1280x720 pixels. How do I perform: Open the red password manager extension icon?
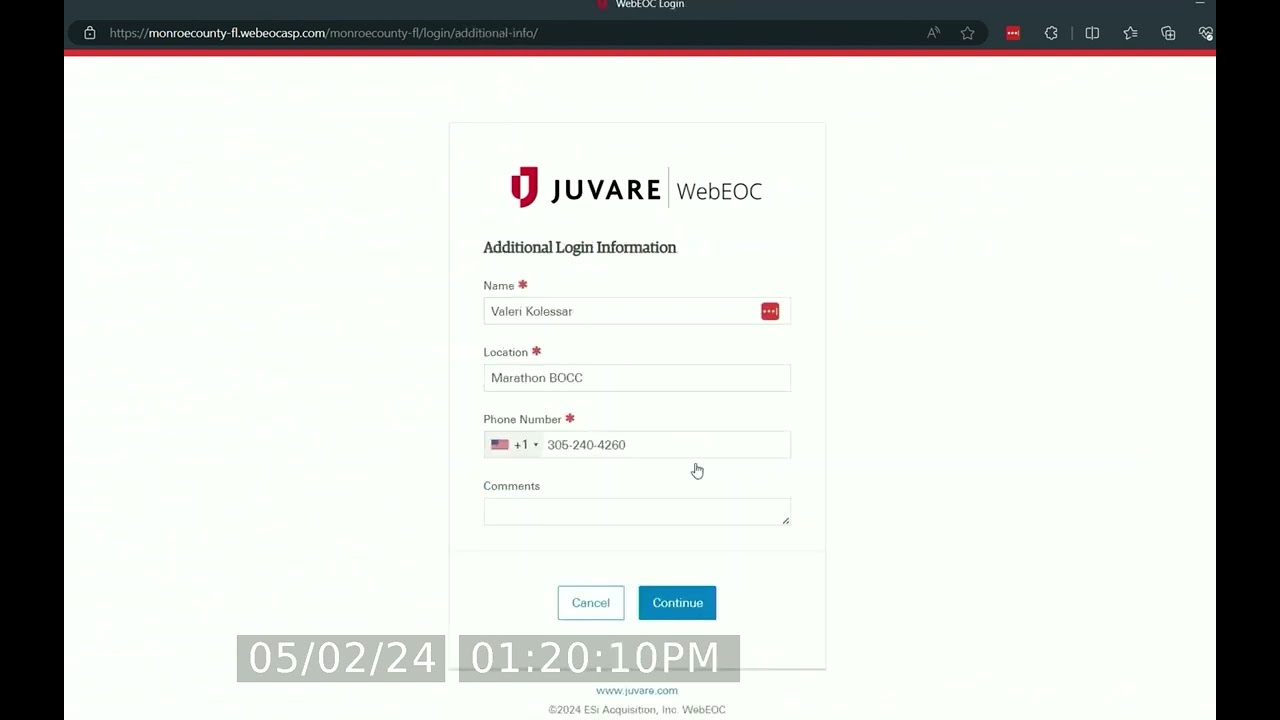(x=1013, y=33)
